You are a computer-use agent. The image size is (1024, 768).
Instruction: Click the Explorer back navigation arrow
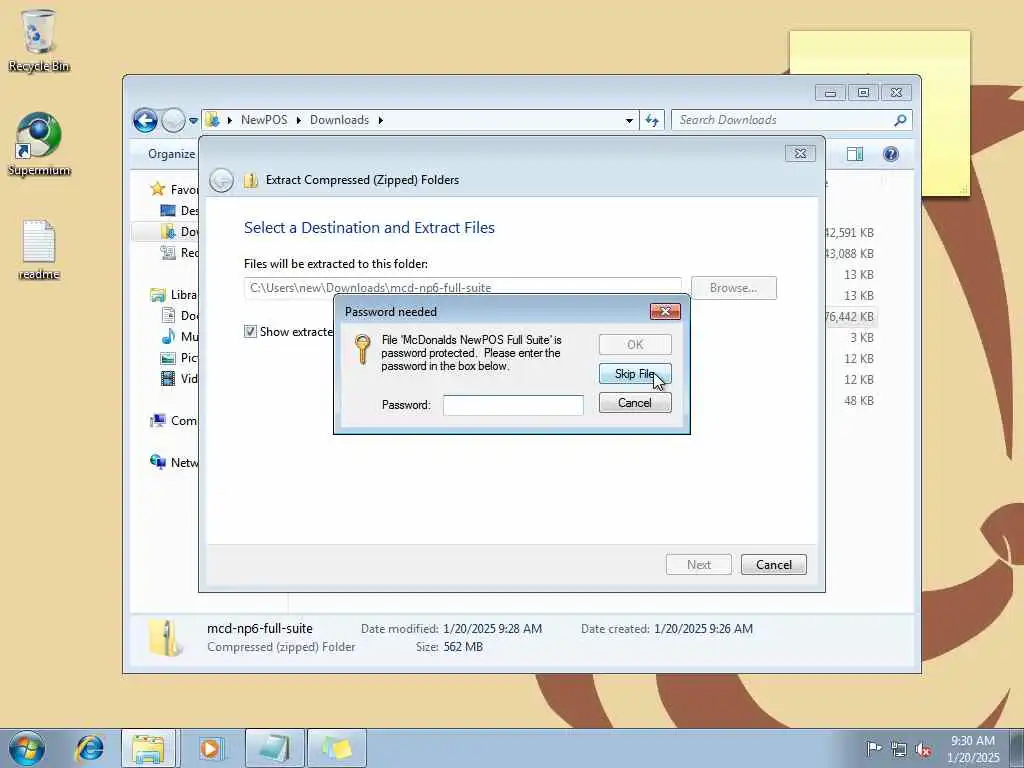click(145, 120)
